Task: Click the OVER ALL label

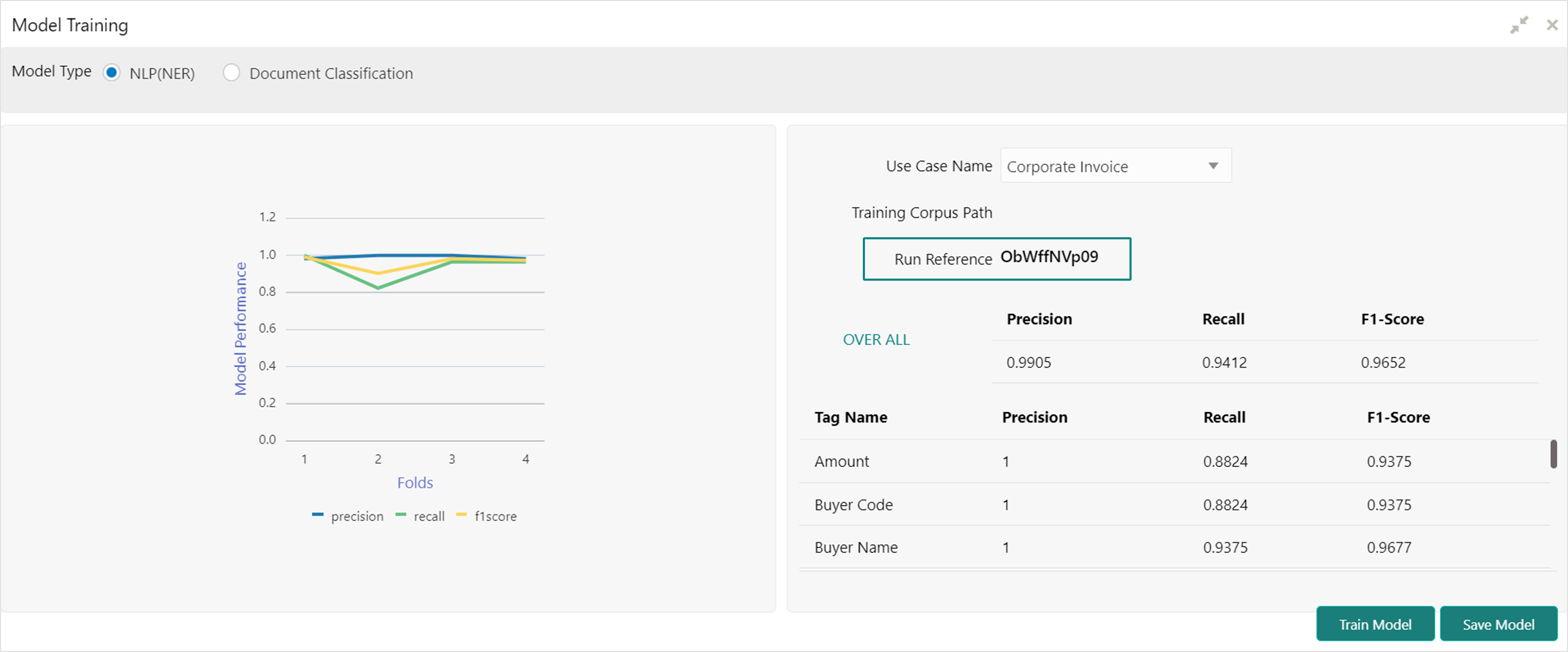Action: [x=876, y=340]
